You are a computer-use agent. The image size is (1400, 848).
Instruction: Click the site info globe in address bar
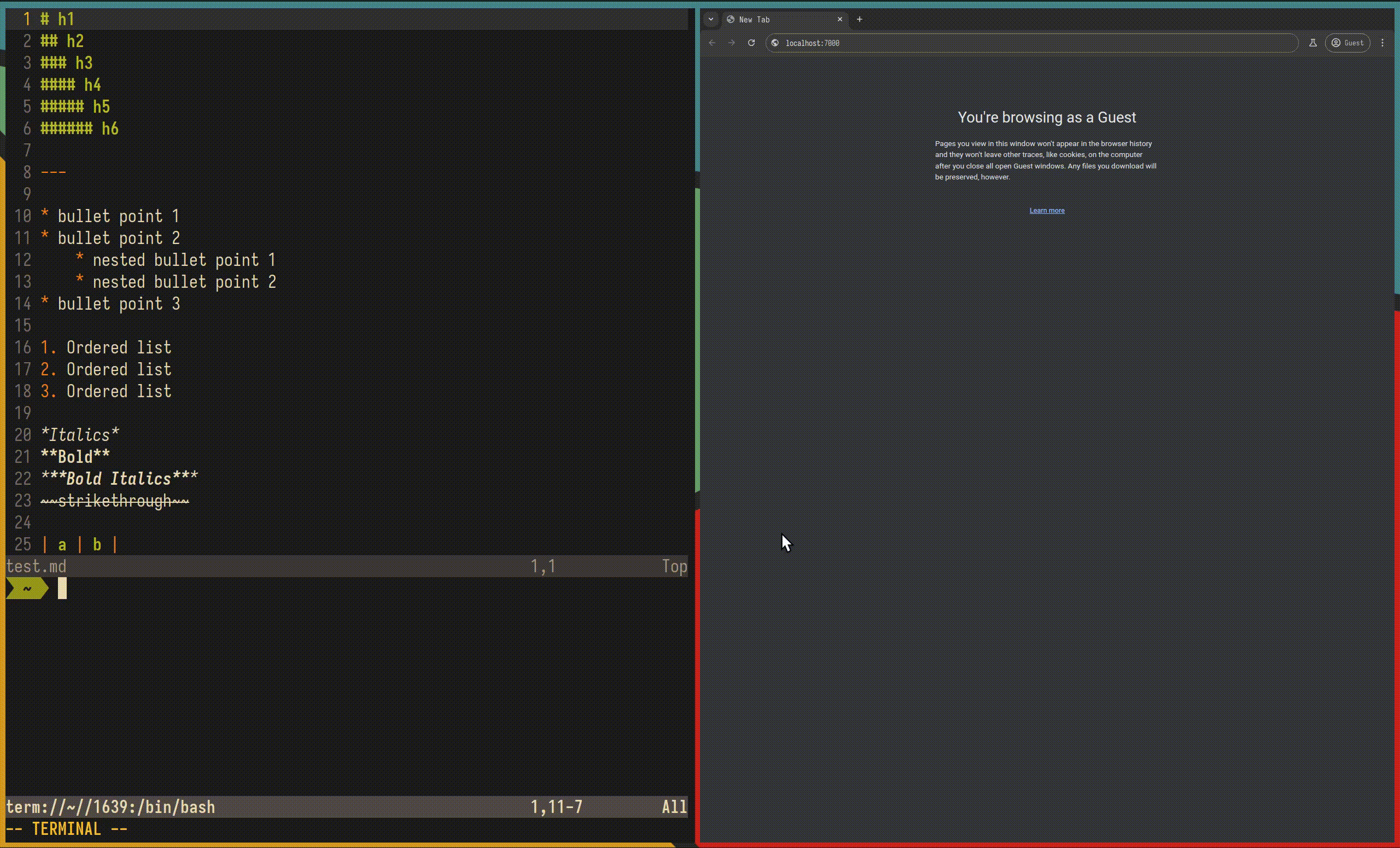775,43
